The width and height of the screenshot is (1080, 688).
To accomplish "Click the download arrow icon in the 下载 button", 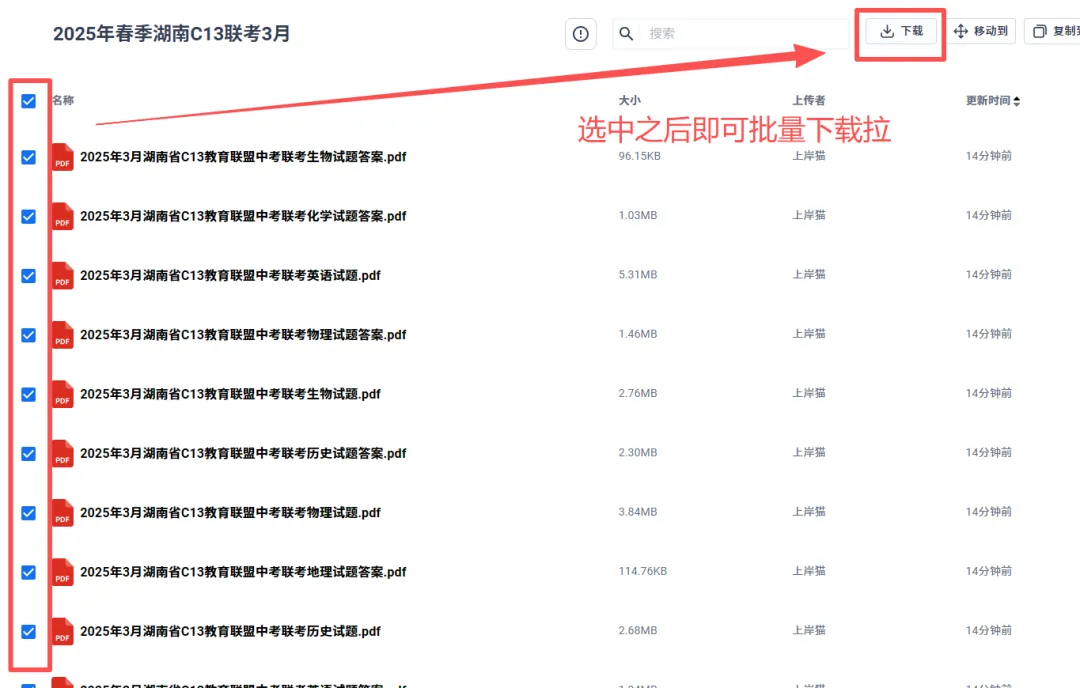I will pyautogui.click(x=886, y=31).
